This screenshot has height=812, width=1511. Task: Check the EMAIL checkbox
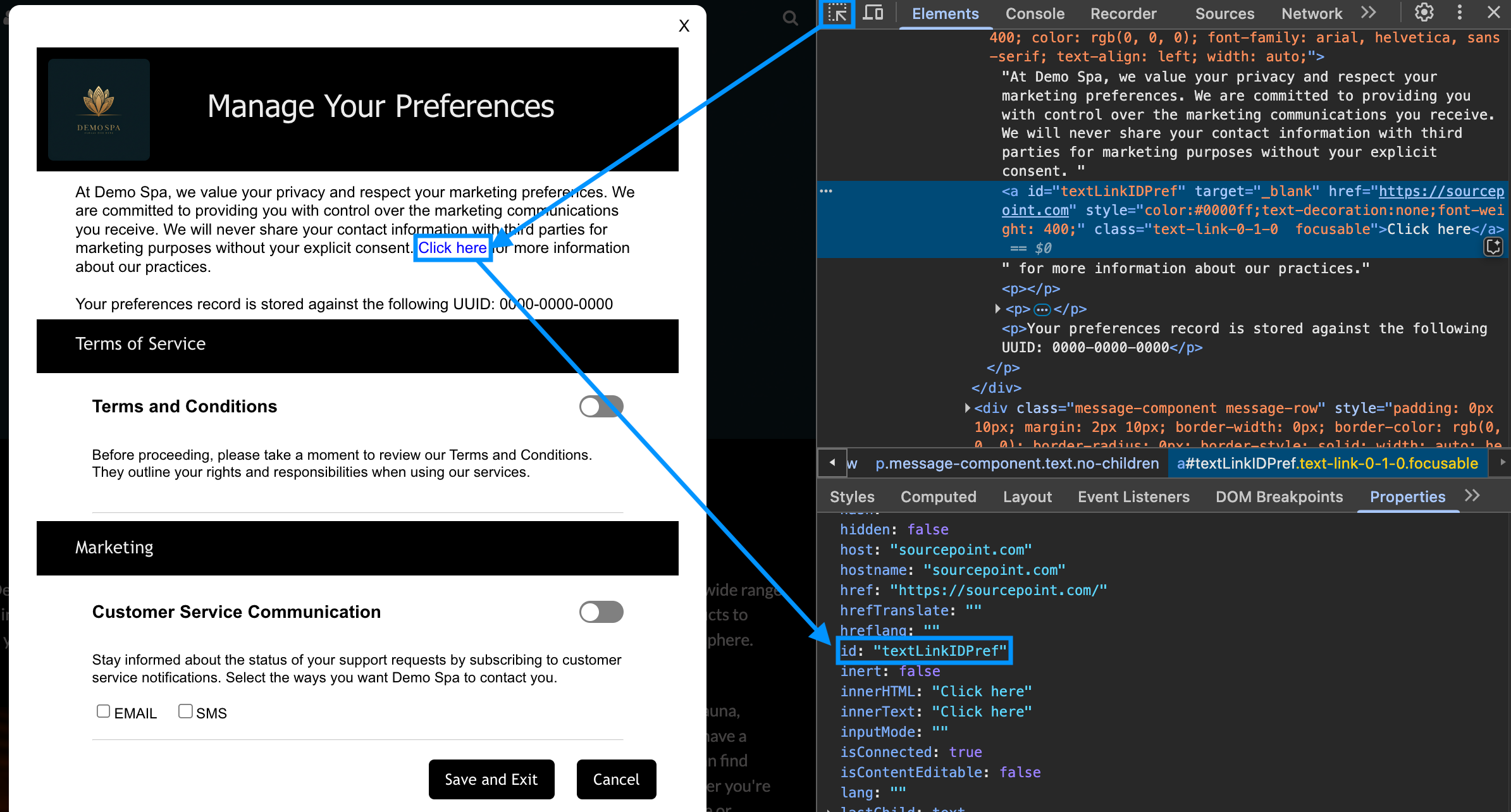point(103,711)
